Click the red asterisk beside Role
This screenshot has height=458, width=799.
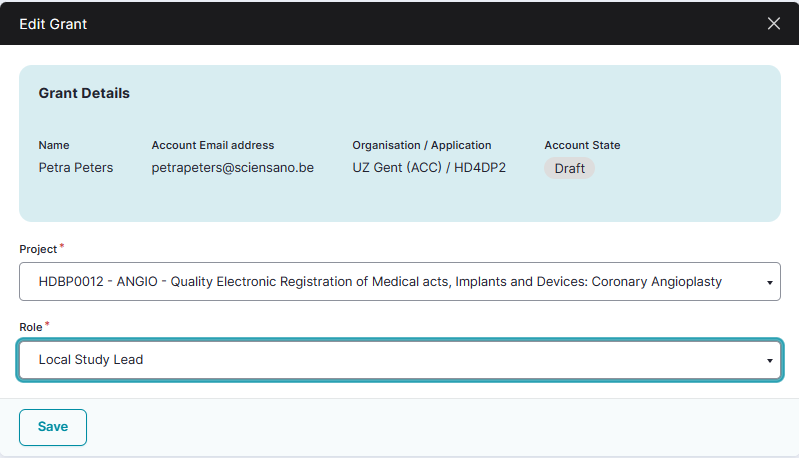pos(47,324)
